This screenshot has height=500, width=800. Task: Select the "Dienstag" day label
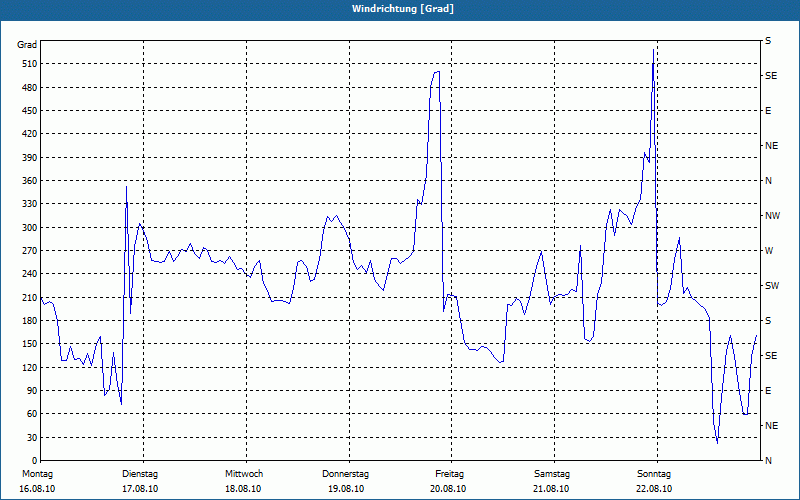140,474
